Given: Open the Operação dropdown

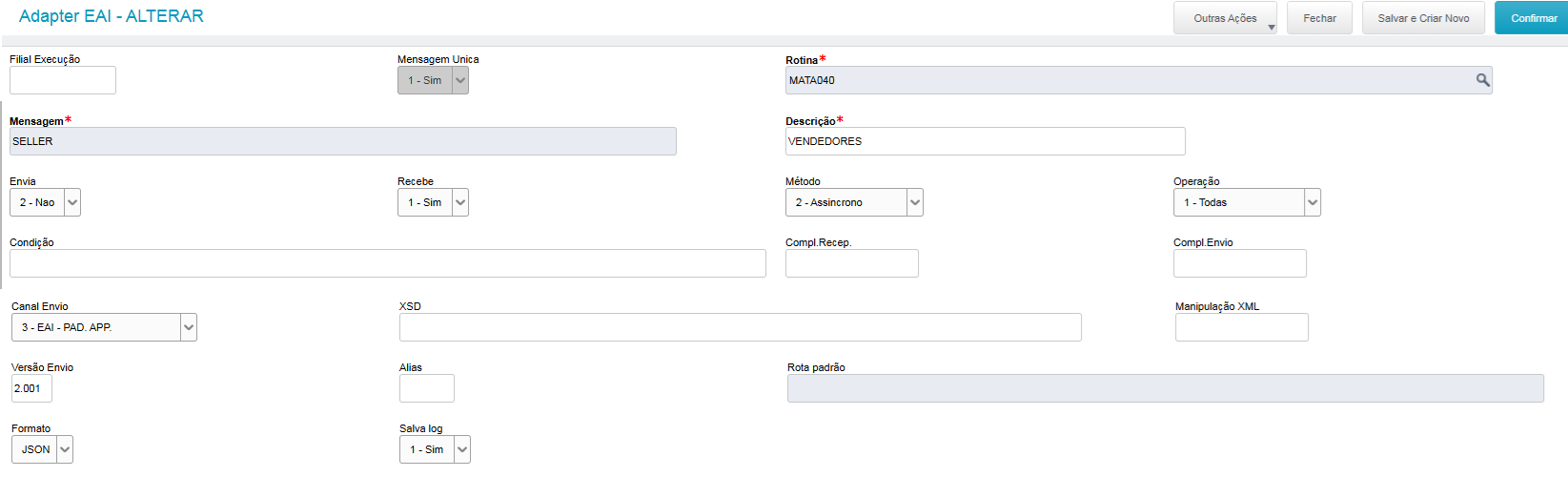Looking at the screenshot, I should [x=1313, y=202].
